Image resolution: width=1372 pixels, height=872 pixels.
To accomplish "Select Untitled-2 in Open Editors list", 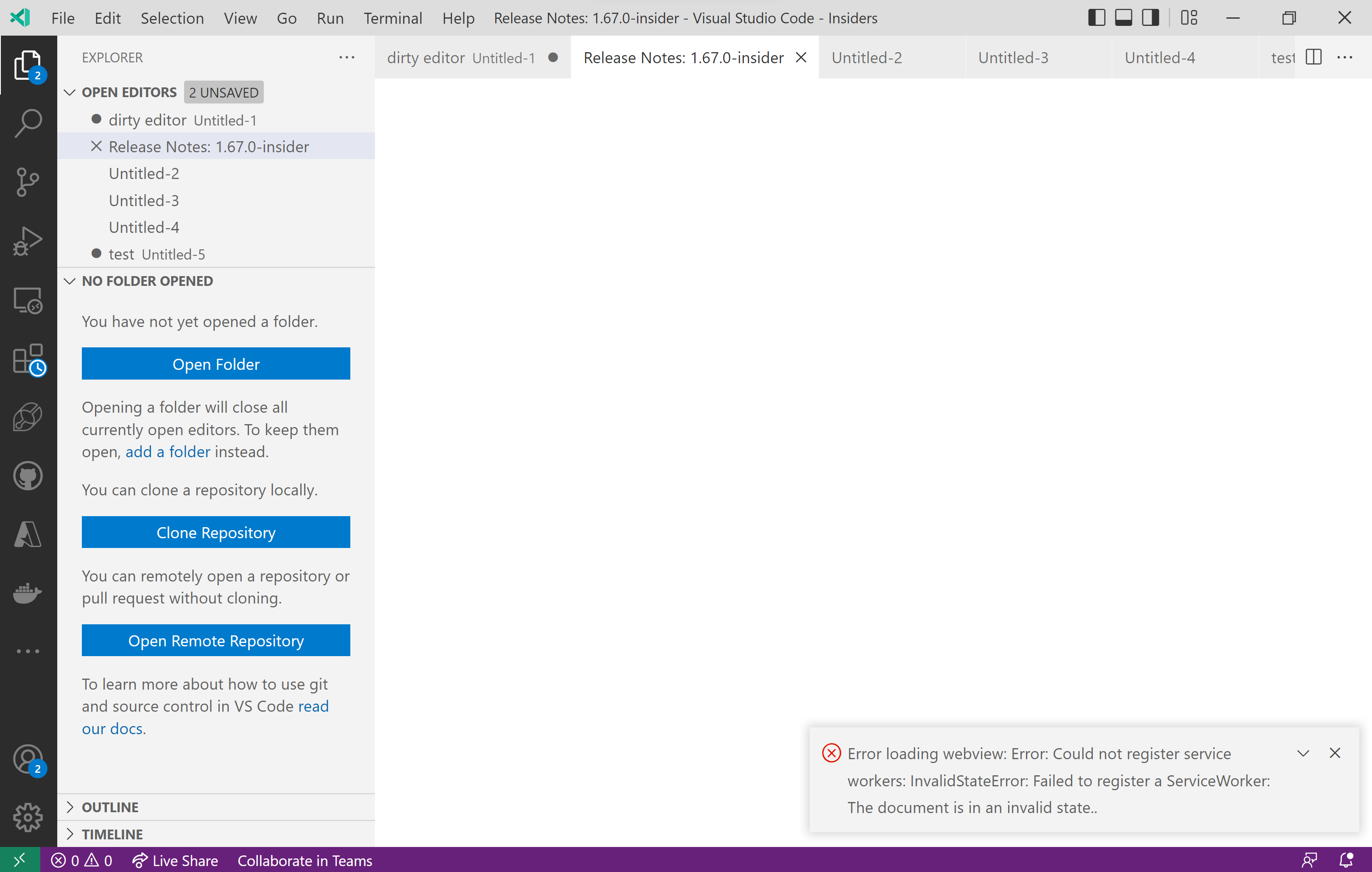I will click(x=216, y=173).
